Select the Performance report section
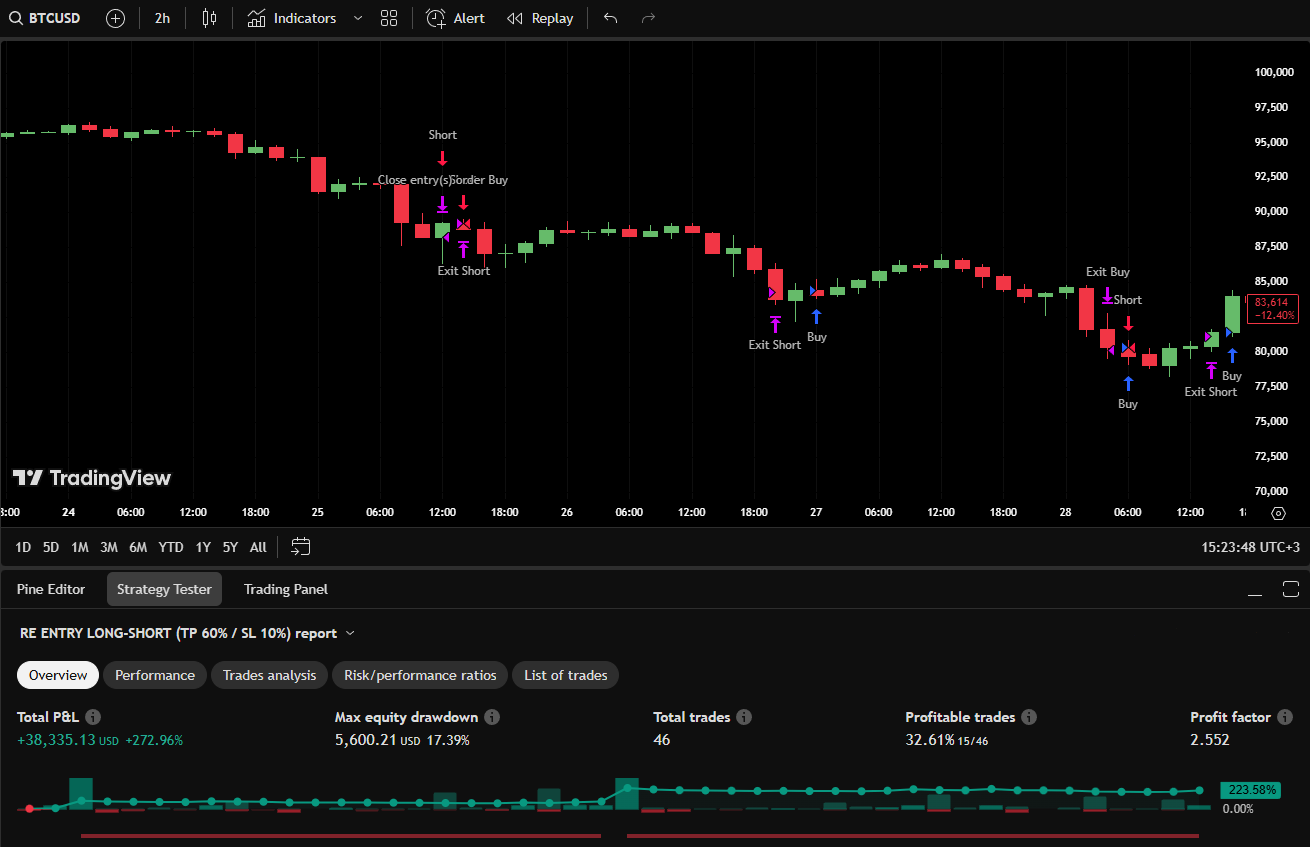 click(x=155, y=675)
